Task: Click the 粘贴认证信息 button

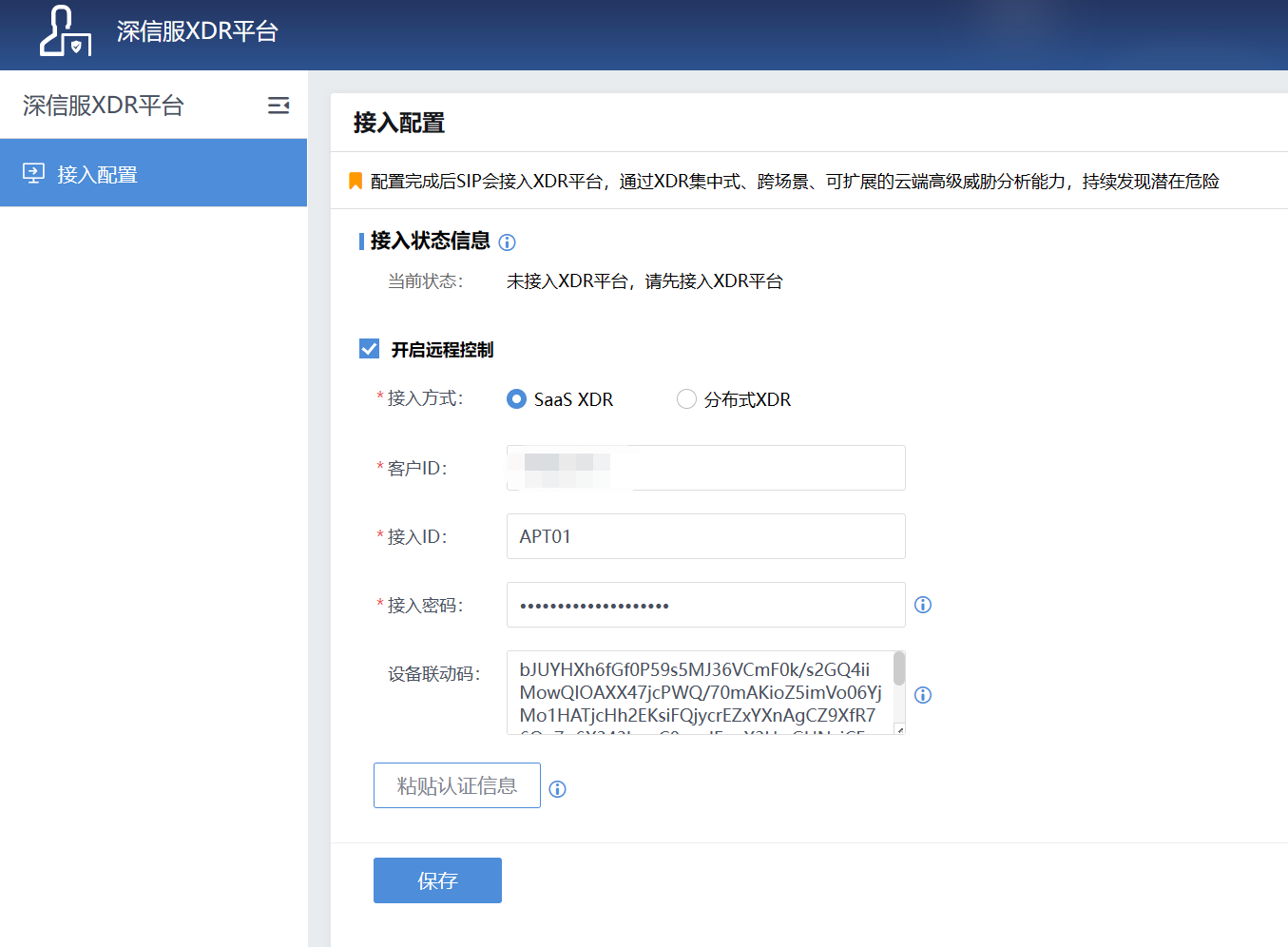Action: point(456,784)
